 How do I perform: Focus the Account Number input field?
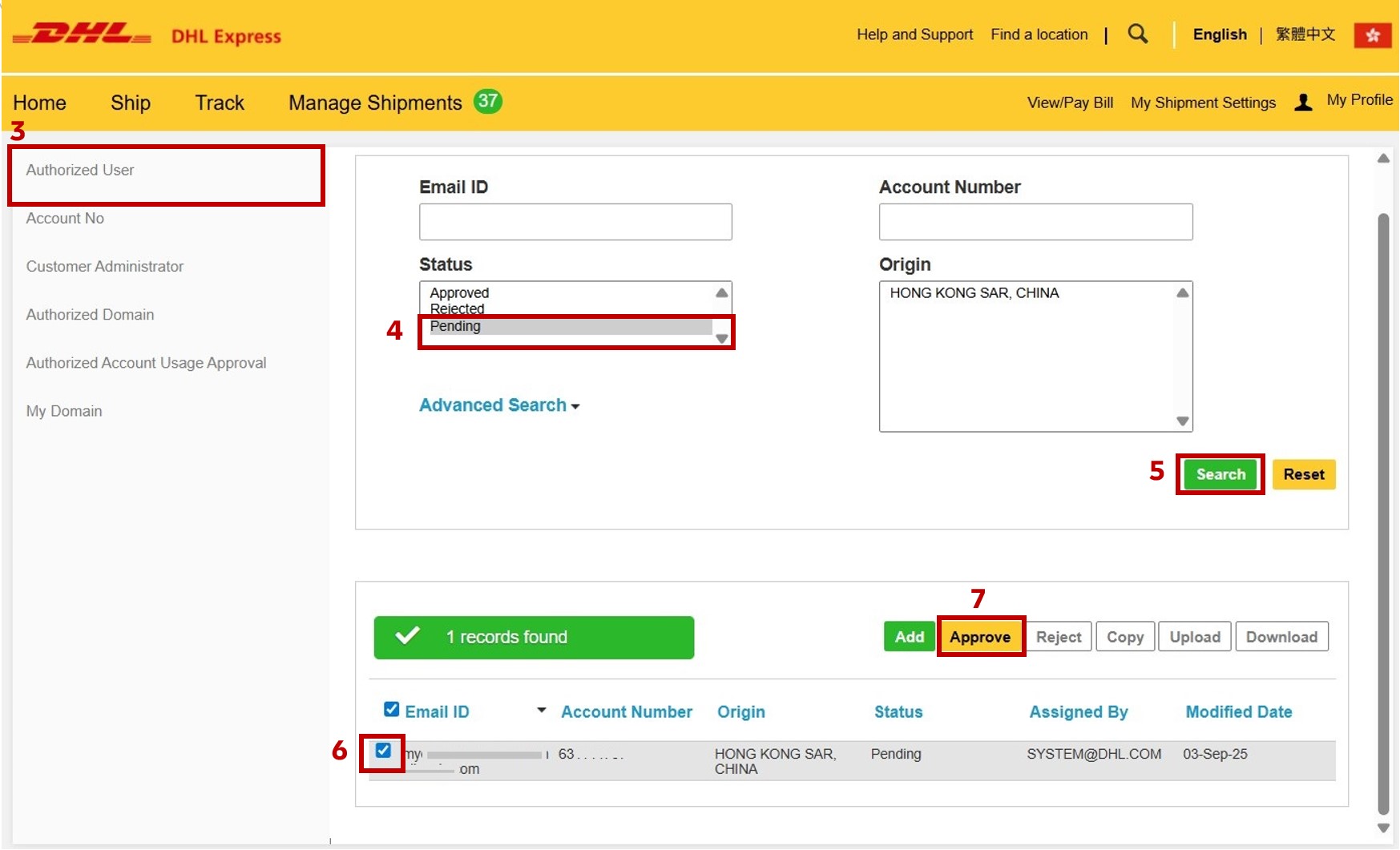click(x=1035, y=222)
